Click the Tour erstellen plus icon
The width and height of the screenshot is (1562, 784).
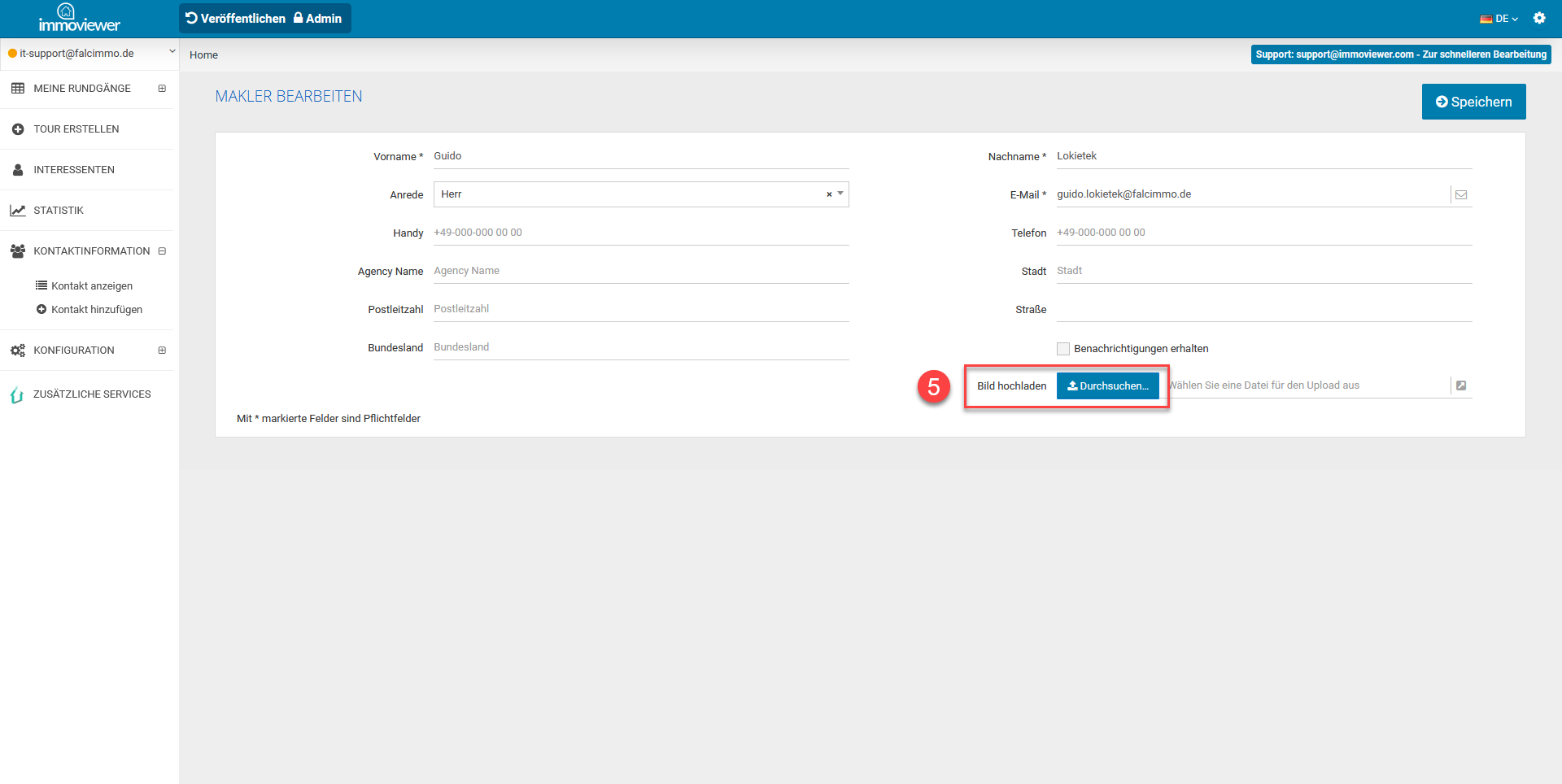(18, 129)
